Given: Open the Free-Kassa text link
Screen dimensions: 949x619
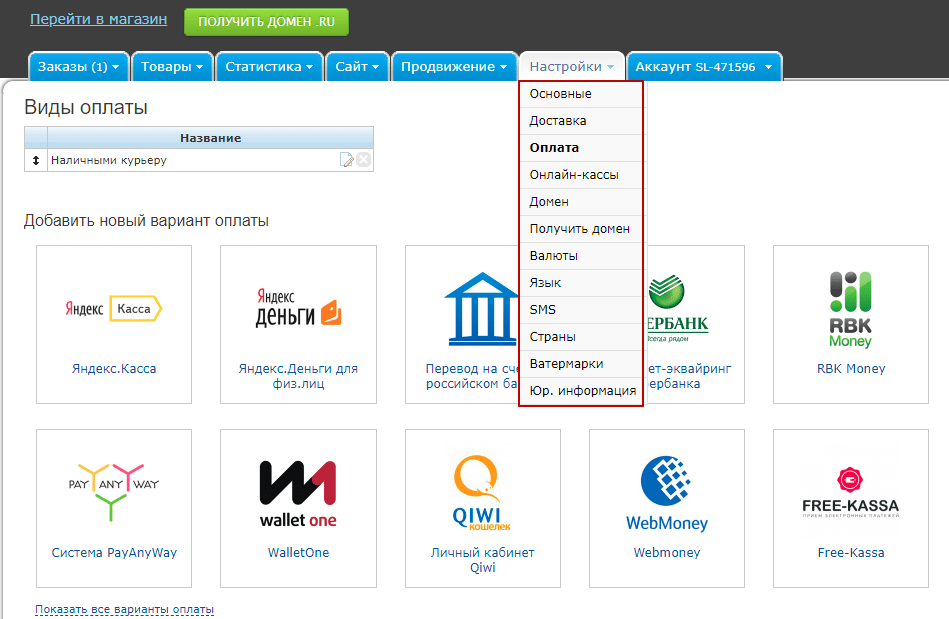Looking at the screenshot, I should [850, 552].
